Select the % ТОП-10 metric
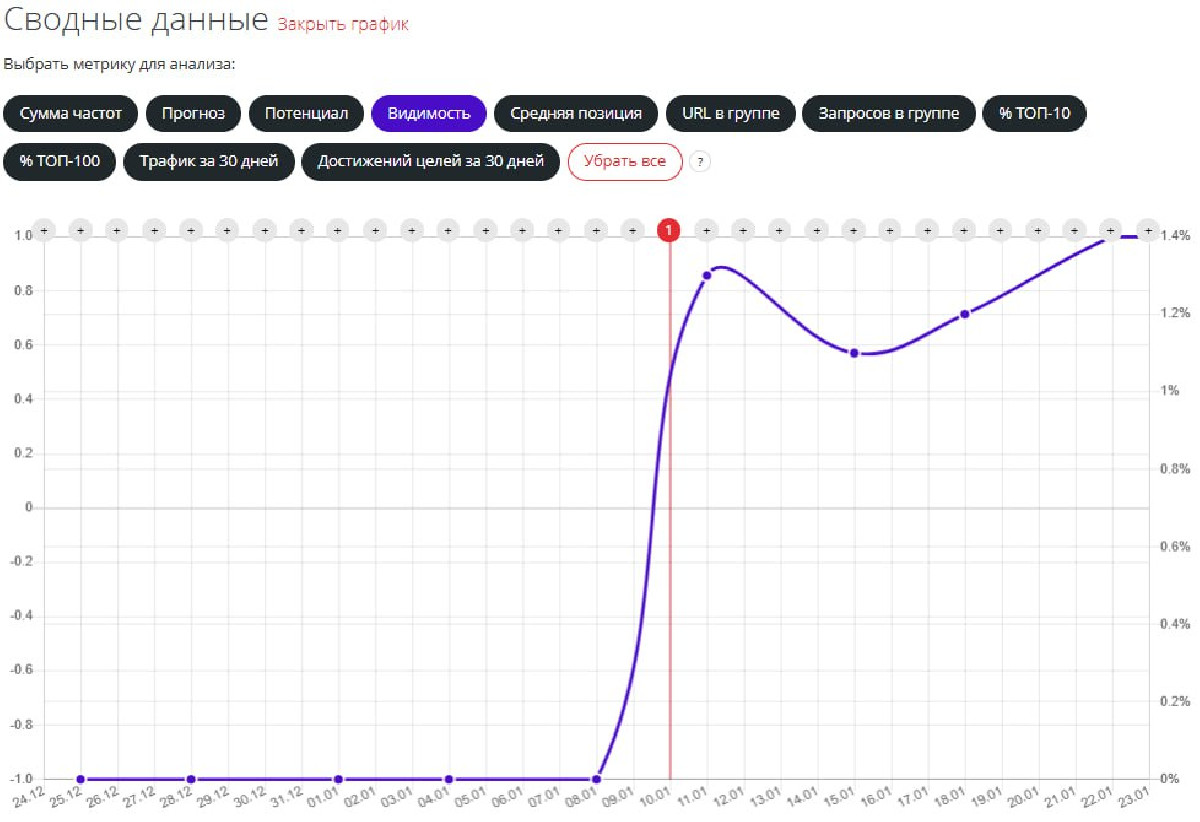 point(1035,113)
